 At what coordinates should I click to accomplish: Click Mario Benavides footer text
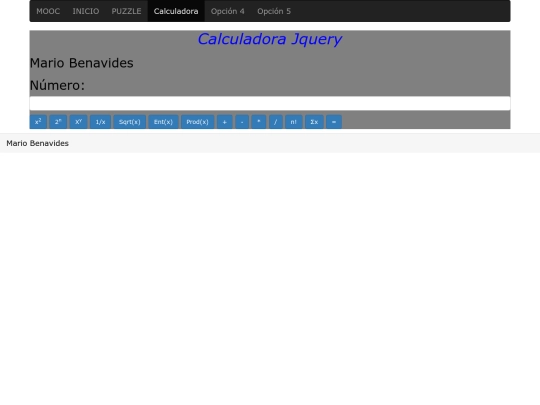click(x=38, y=143)
